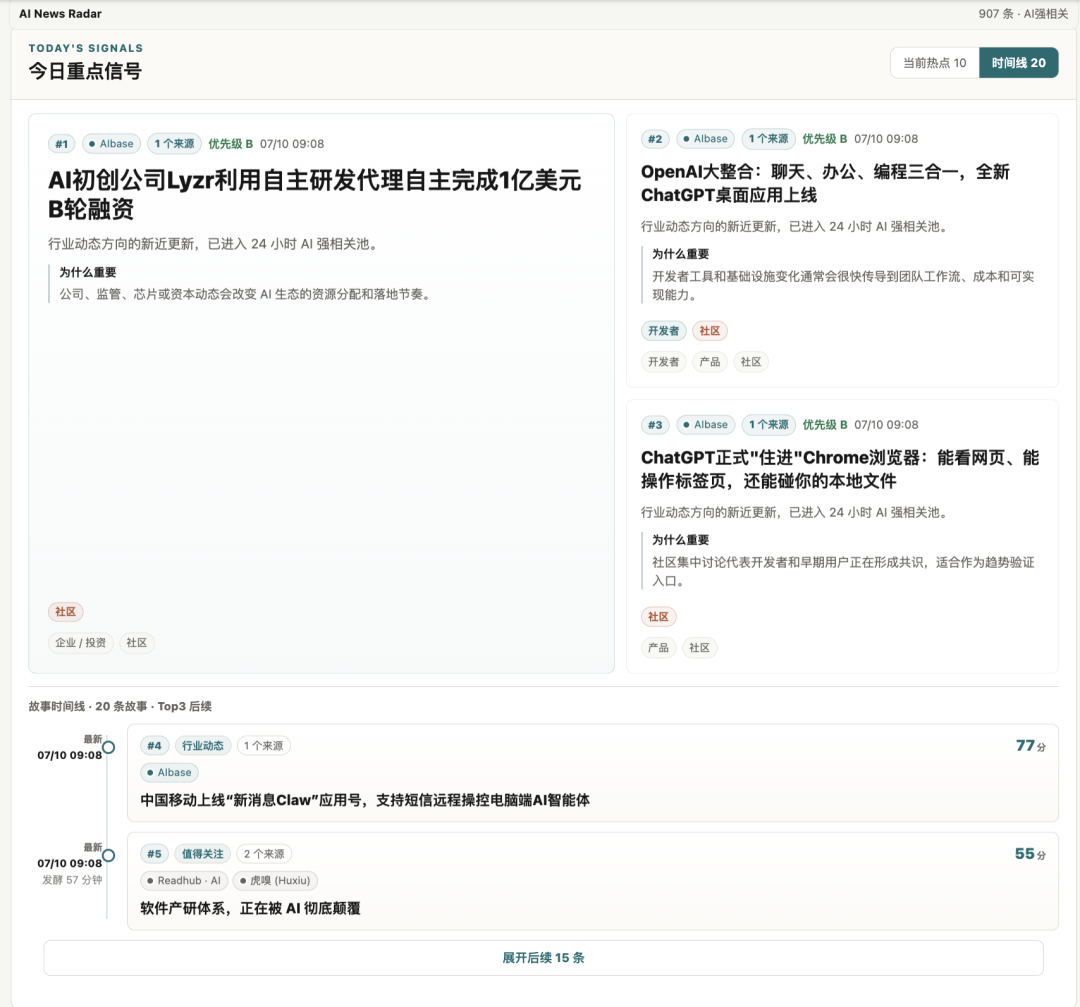Image resolution: width=1080 pixels, height=1007 pixels.
Task: Click 发酵 57 分钟 label
Action: point(72,880)
